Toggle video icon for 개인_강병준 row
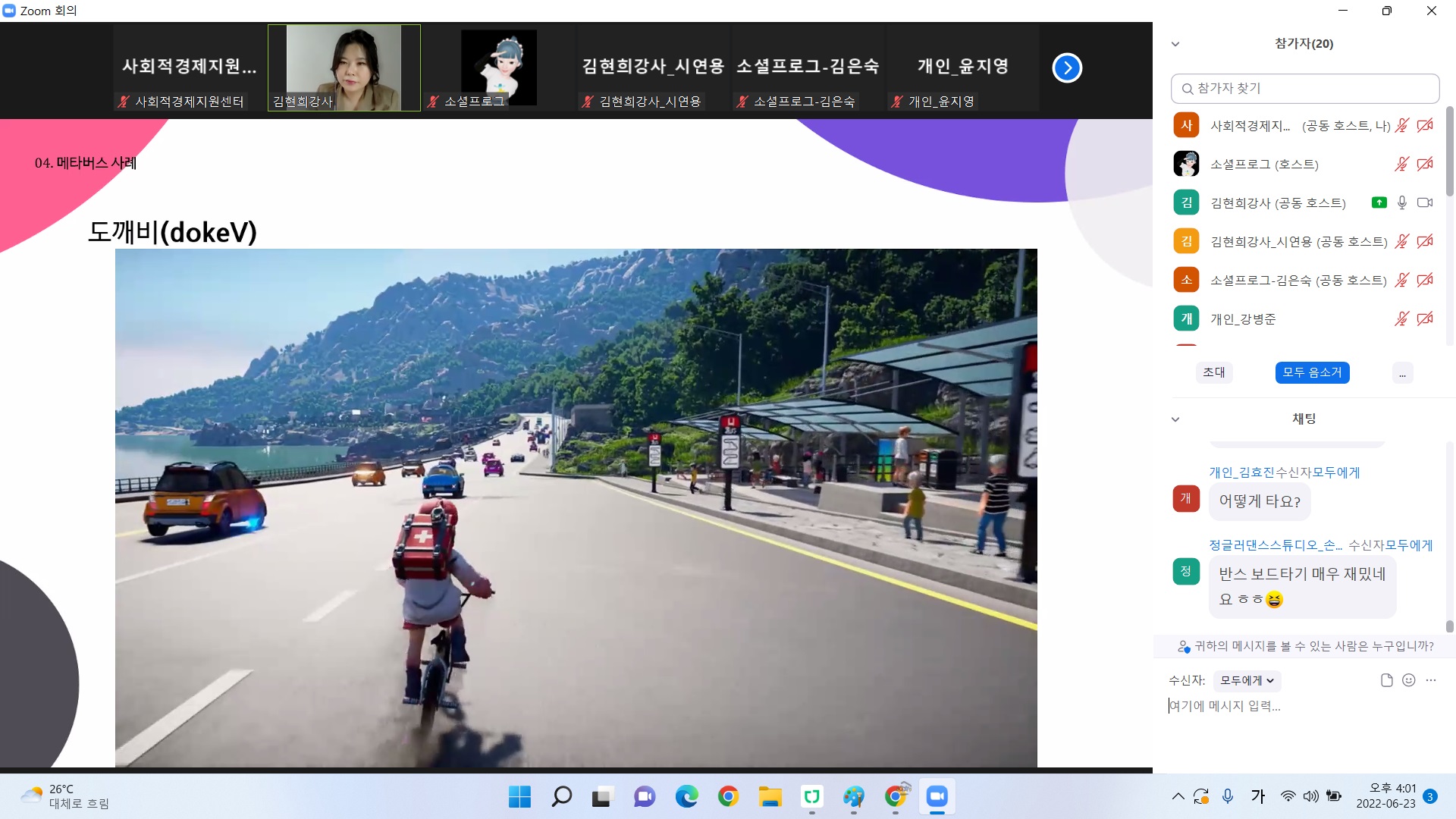 (x=1425, y=318)
